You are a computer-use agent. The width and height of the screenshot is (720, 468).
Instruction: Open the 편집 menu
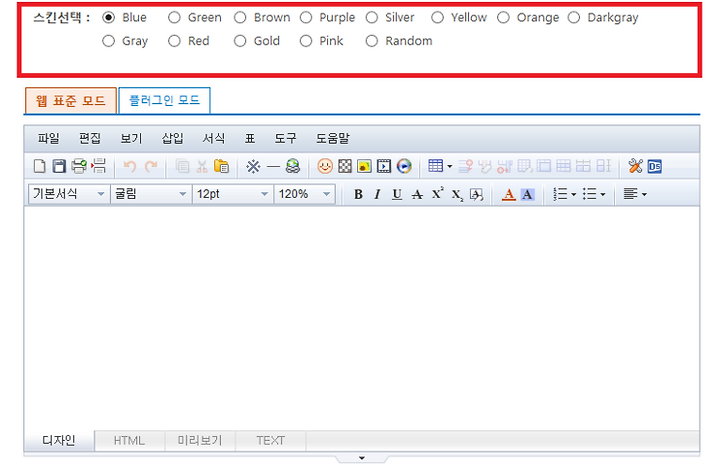point(90,138)
